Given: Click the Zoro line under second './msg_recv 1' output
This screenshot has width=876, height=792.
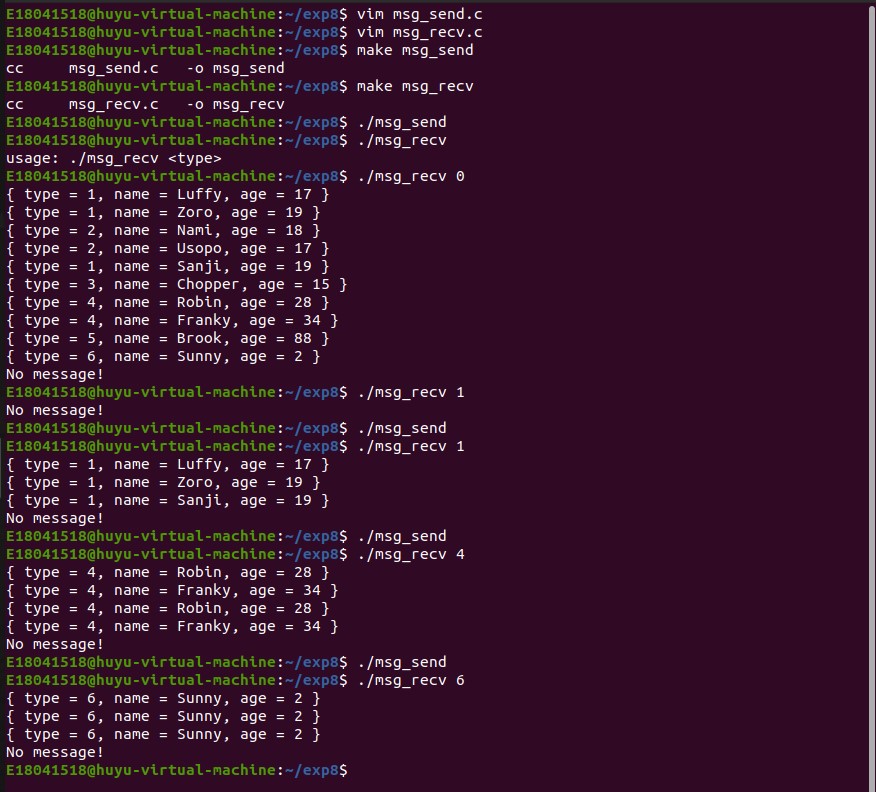Looking at the screenshot, I should point(163,482).
